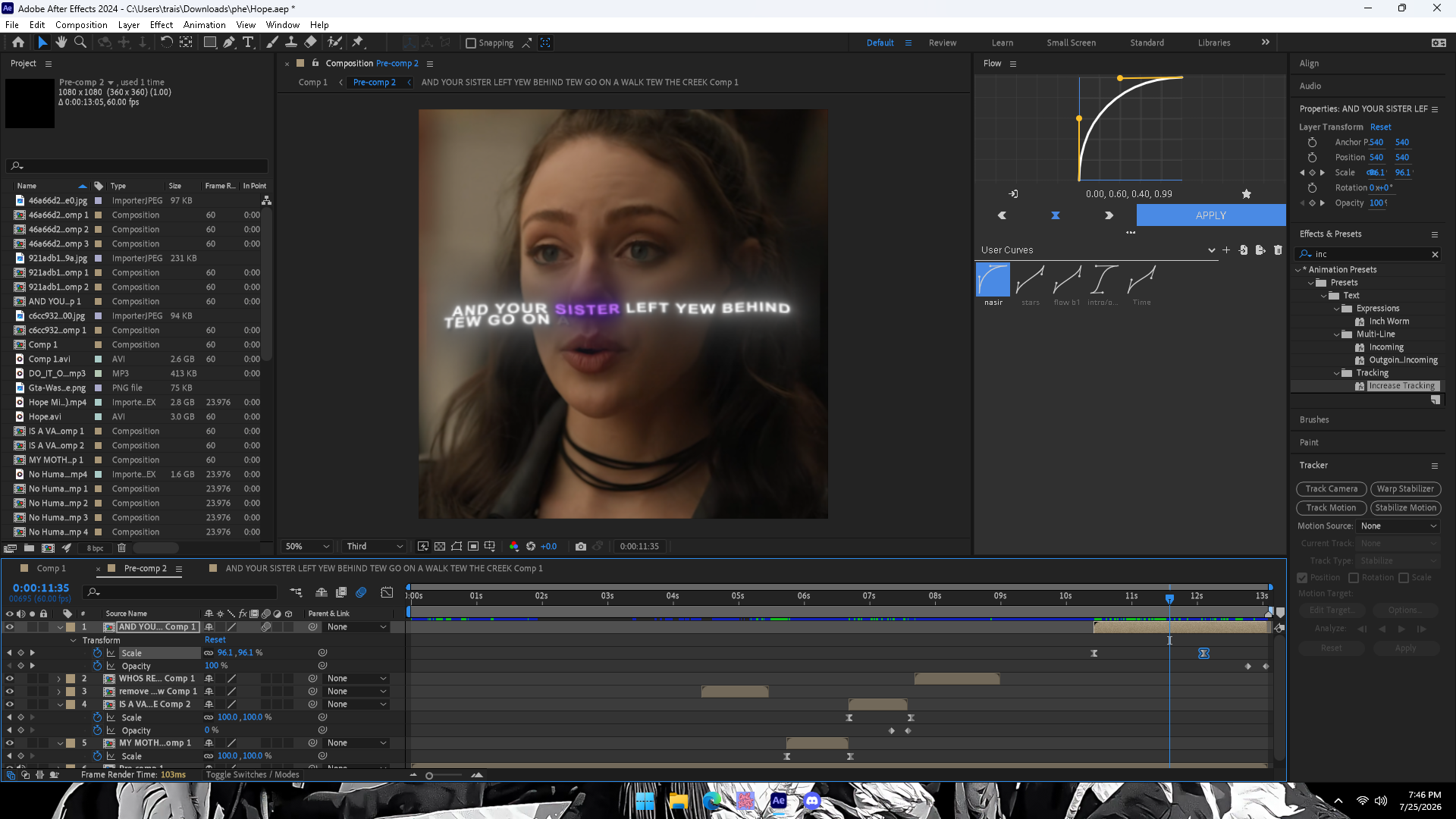Create new folder in Project panel

click(29, 548)
